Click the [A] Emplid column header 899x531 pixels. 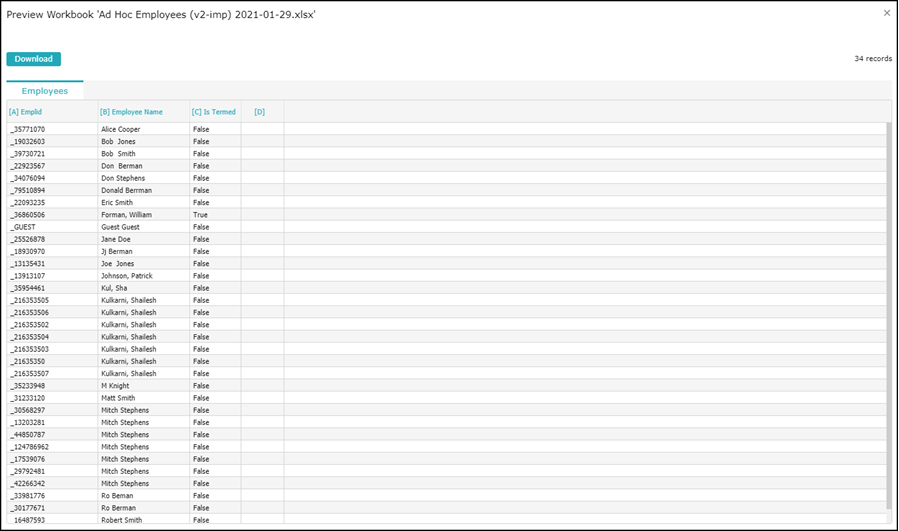[x=26, y=112]
